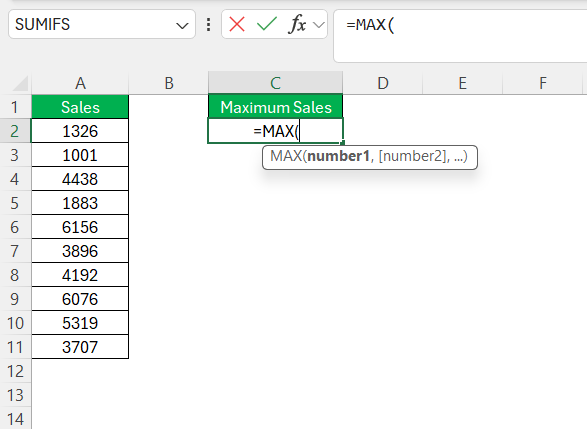Select cell with value 6156

[80, 227]
